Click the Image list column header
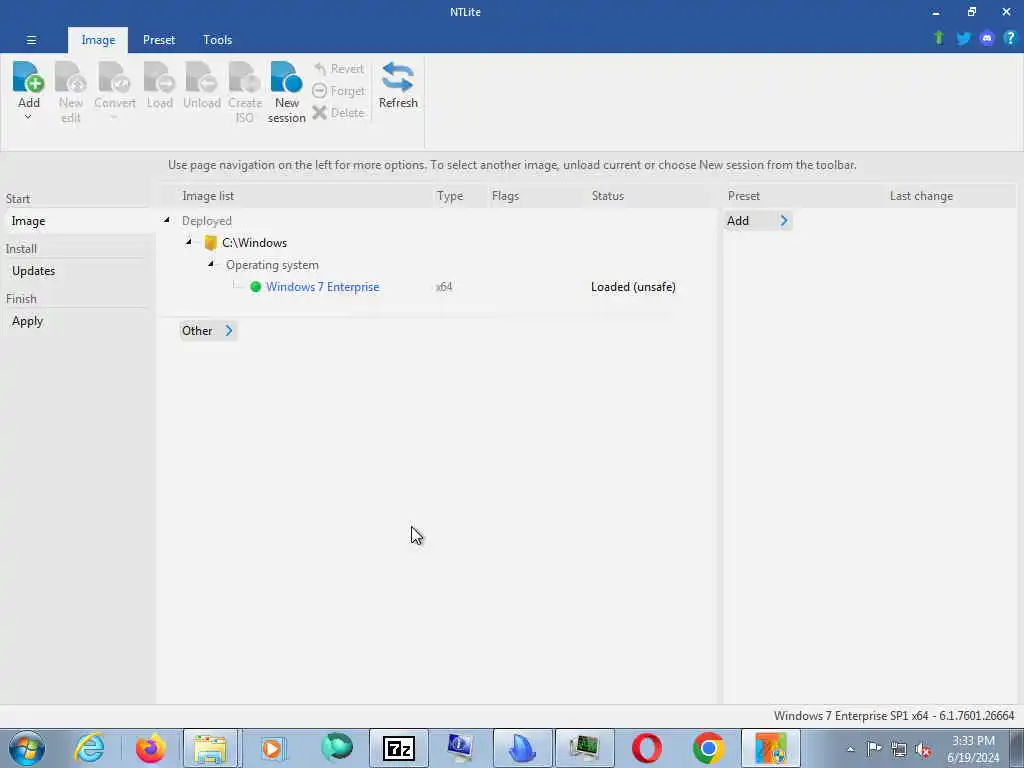1024x768 pixels. [208, 196]
